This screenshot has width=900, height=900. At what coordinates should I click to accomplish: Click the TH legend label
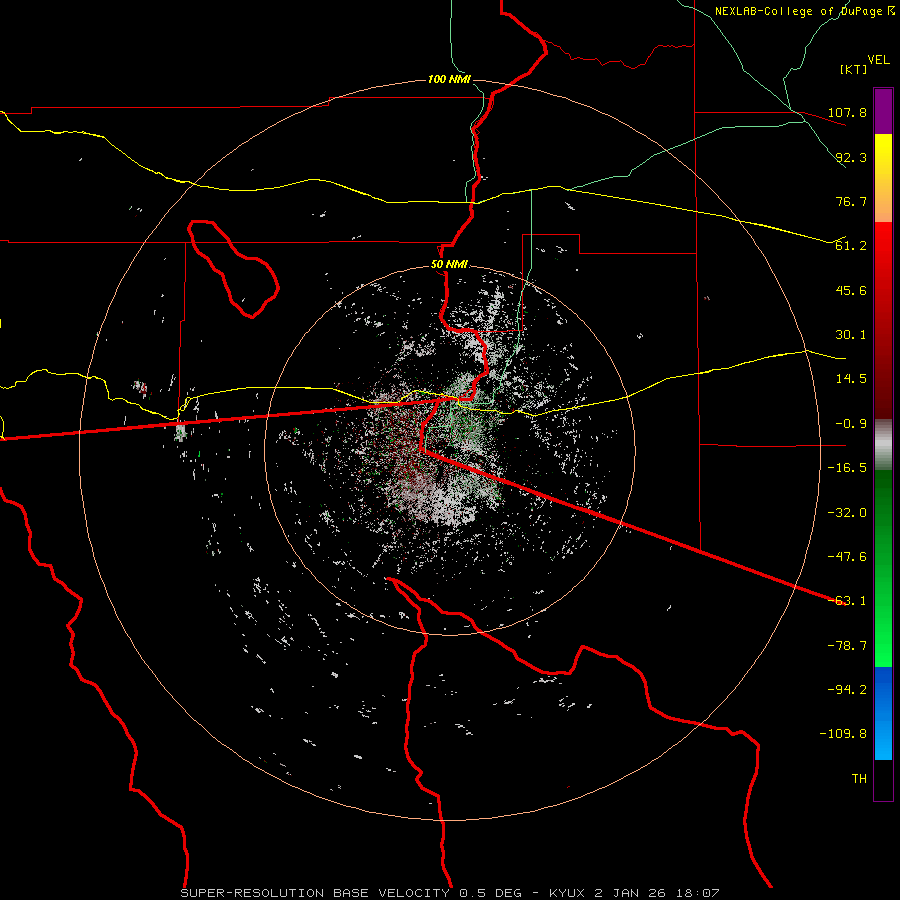(859, 779)
